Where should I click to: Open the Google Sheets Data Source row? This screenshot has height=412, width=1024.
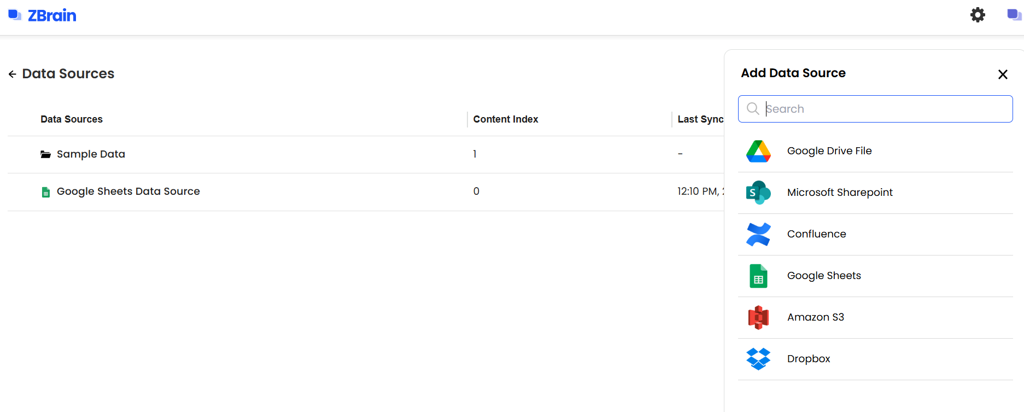tap(128, 192)
